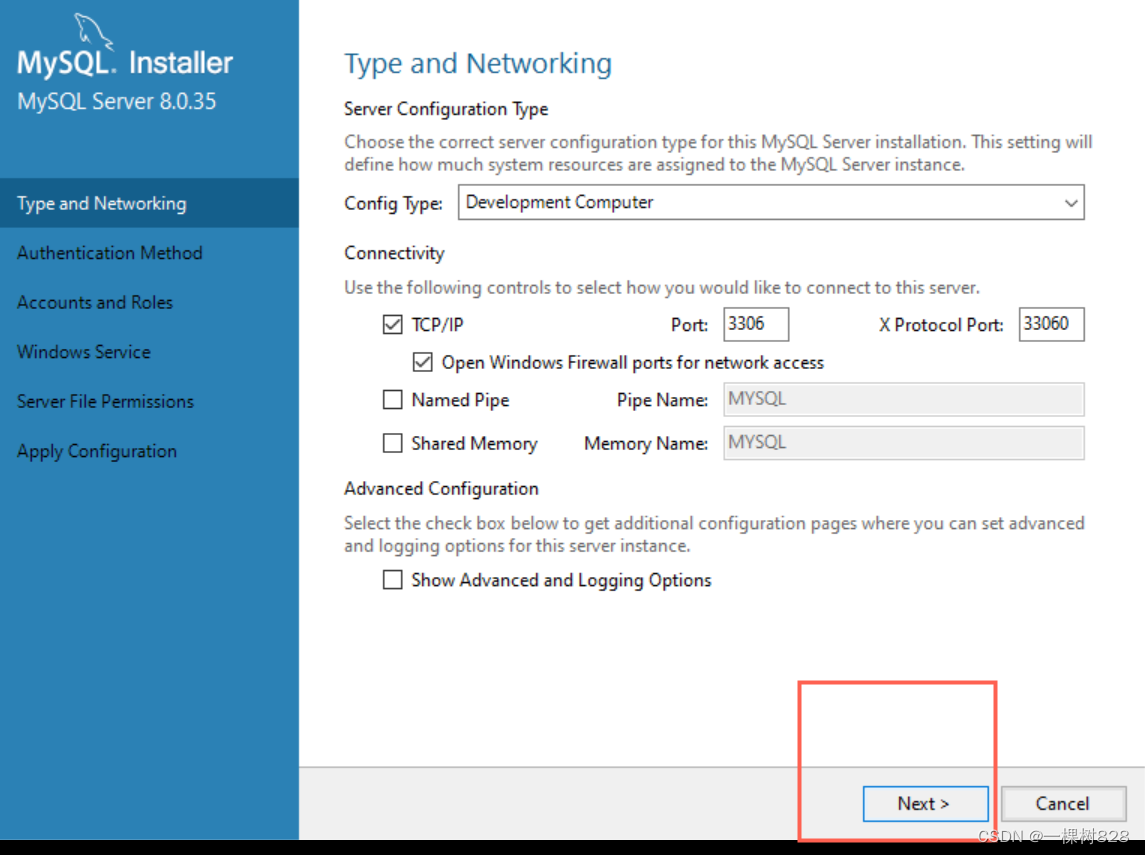This screenshot has width=1145, height=855.
Task: Click the Pipe Name label
Action: point(662,400)
